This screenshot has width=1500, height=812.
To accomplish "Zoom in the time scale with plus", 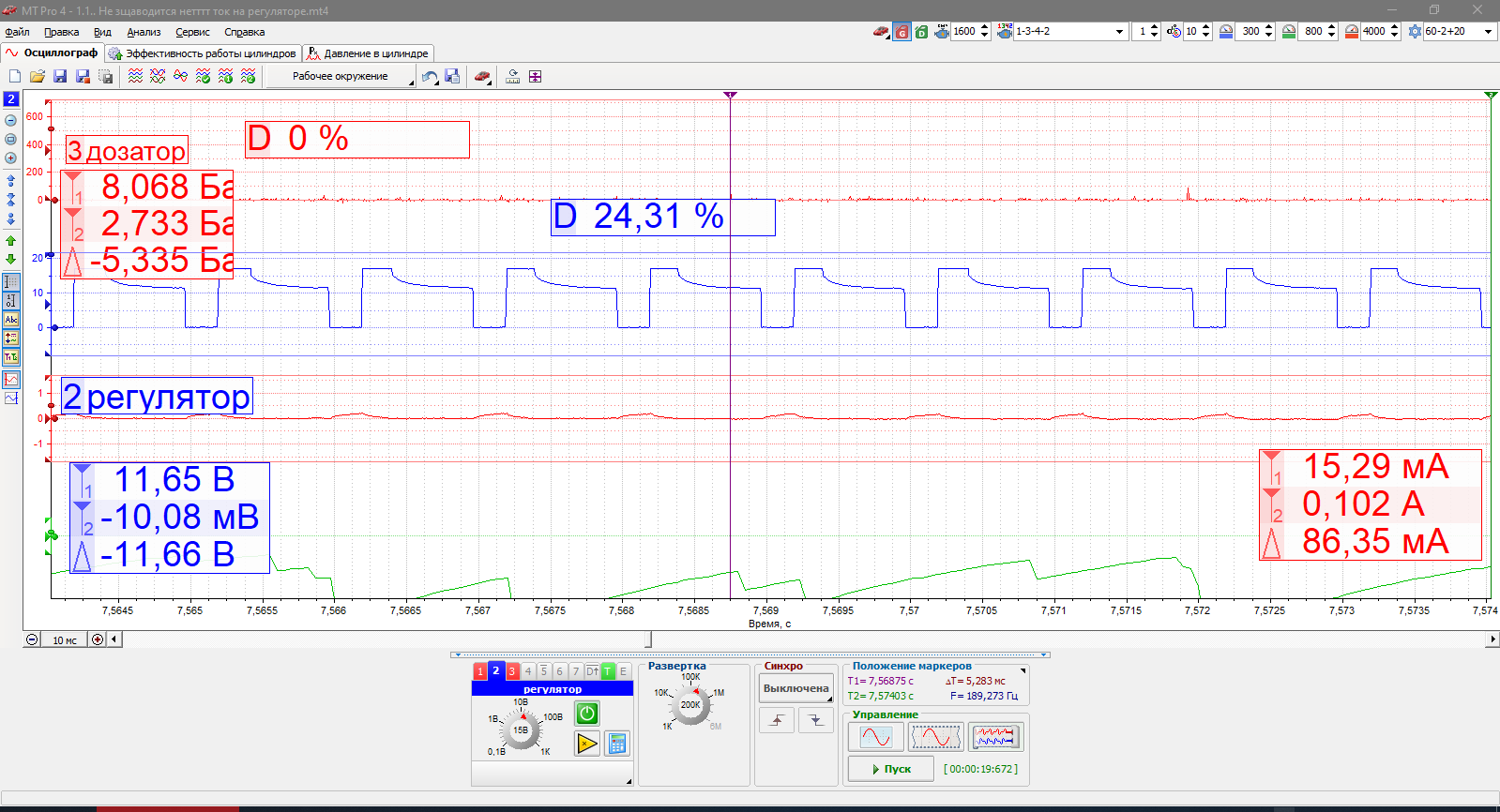I will point(98,639).
